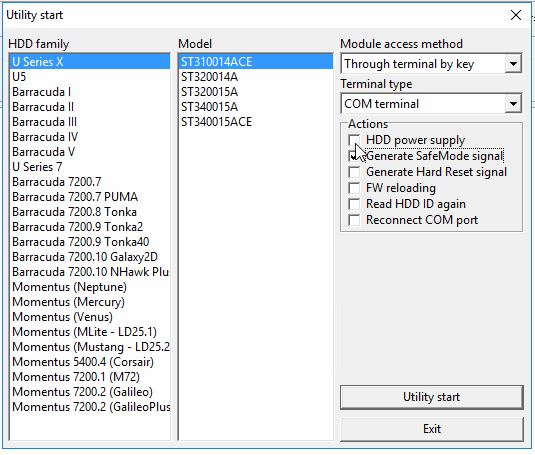Choose Momentus 7200.1 (M72)
This screenshot has width=535, height=455.
(x=90, y=377)
